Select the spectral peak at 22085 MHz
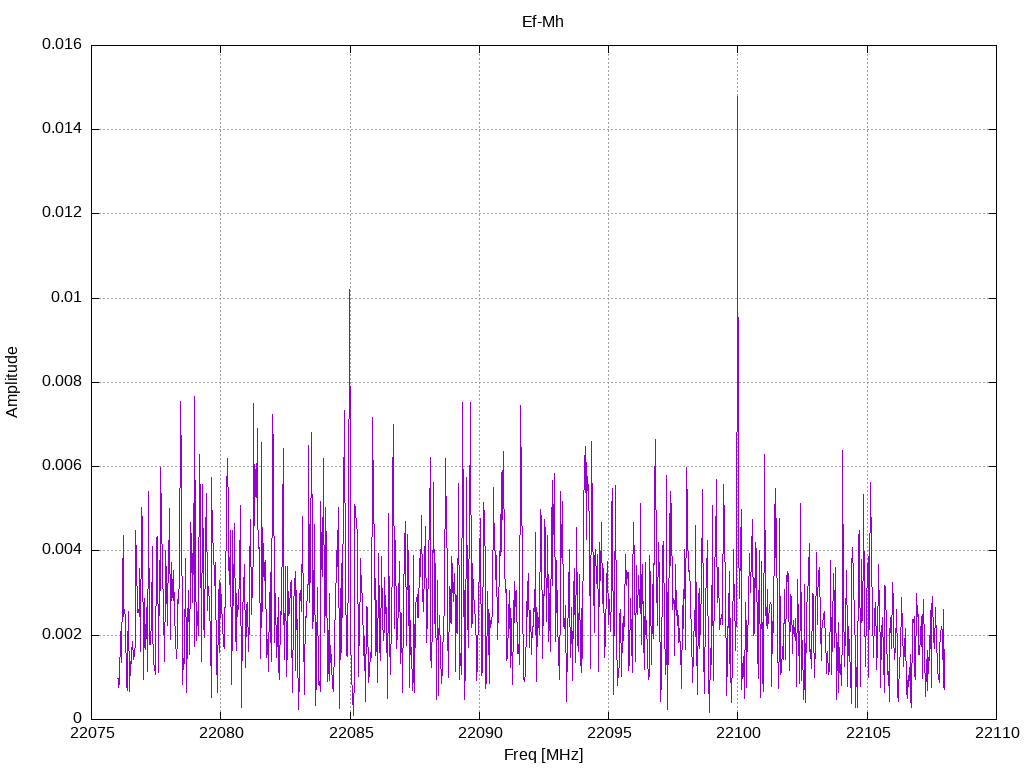The width and height of the screenshot is (1024, 768). pyautogui.click(x=349, y=293)
